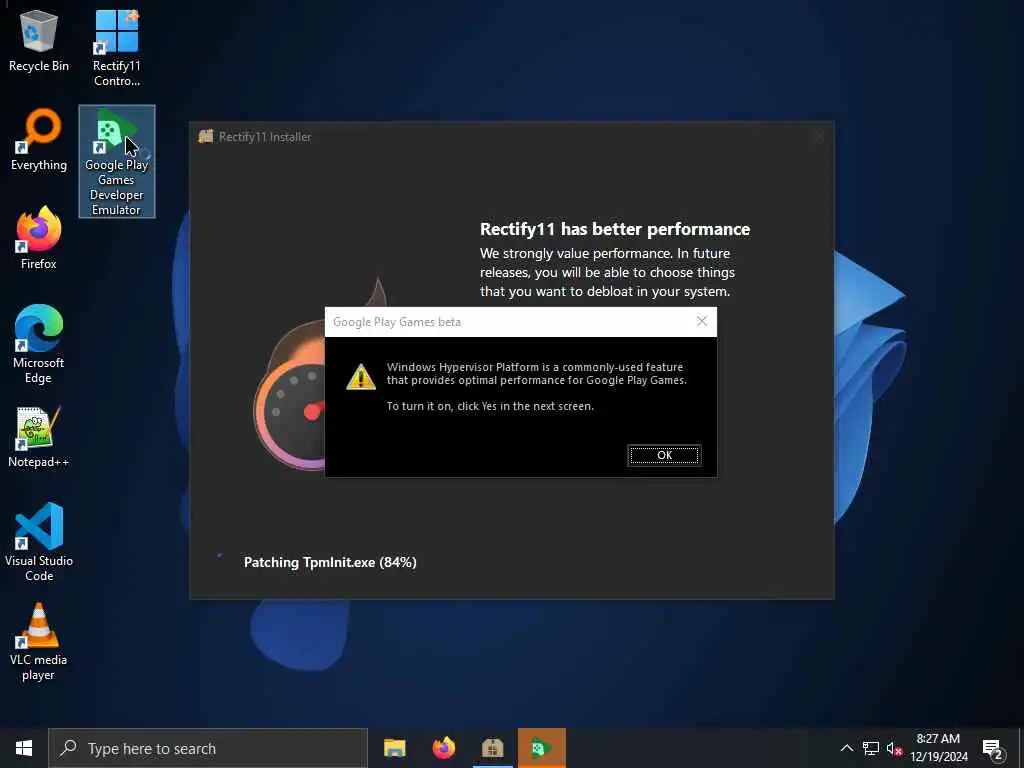Click 'Patching TpmInit.exe (84%)' status text
The height and width of the screenshot is (768, 1024).
[330, 562]
